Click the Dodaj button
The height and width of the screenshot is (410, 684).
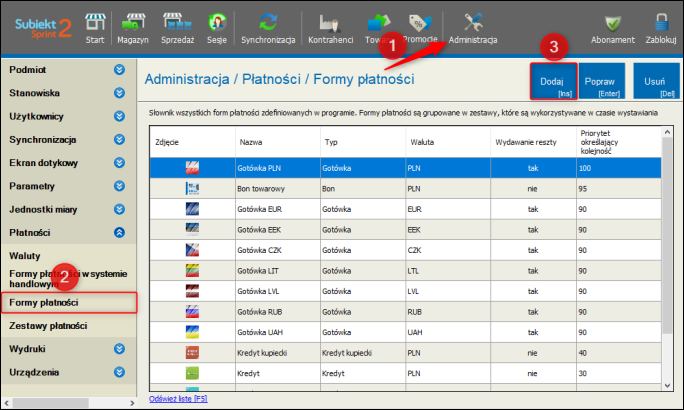click(552, 82)
